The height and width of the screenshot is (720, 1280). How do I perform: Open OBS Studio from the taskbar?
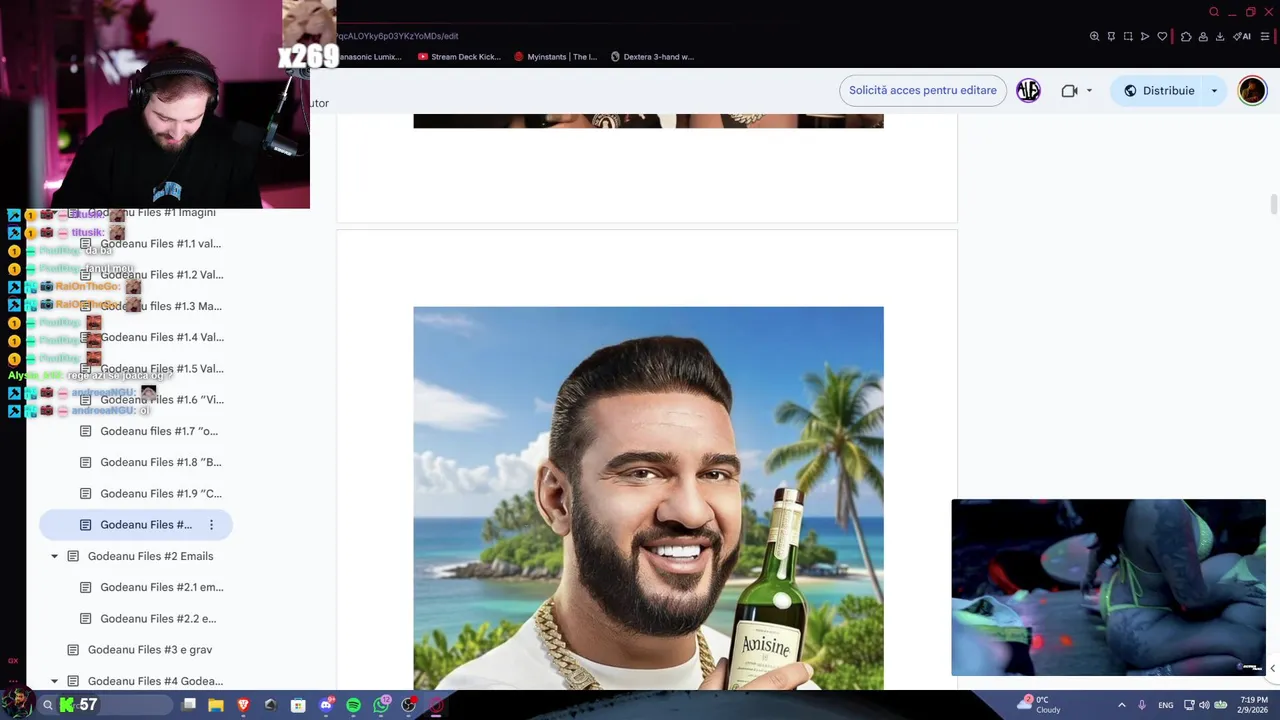coord(408,705)
